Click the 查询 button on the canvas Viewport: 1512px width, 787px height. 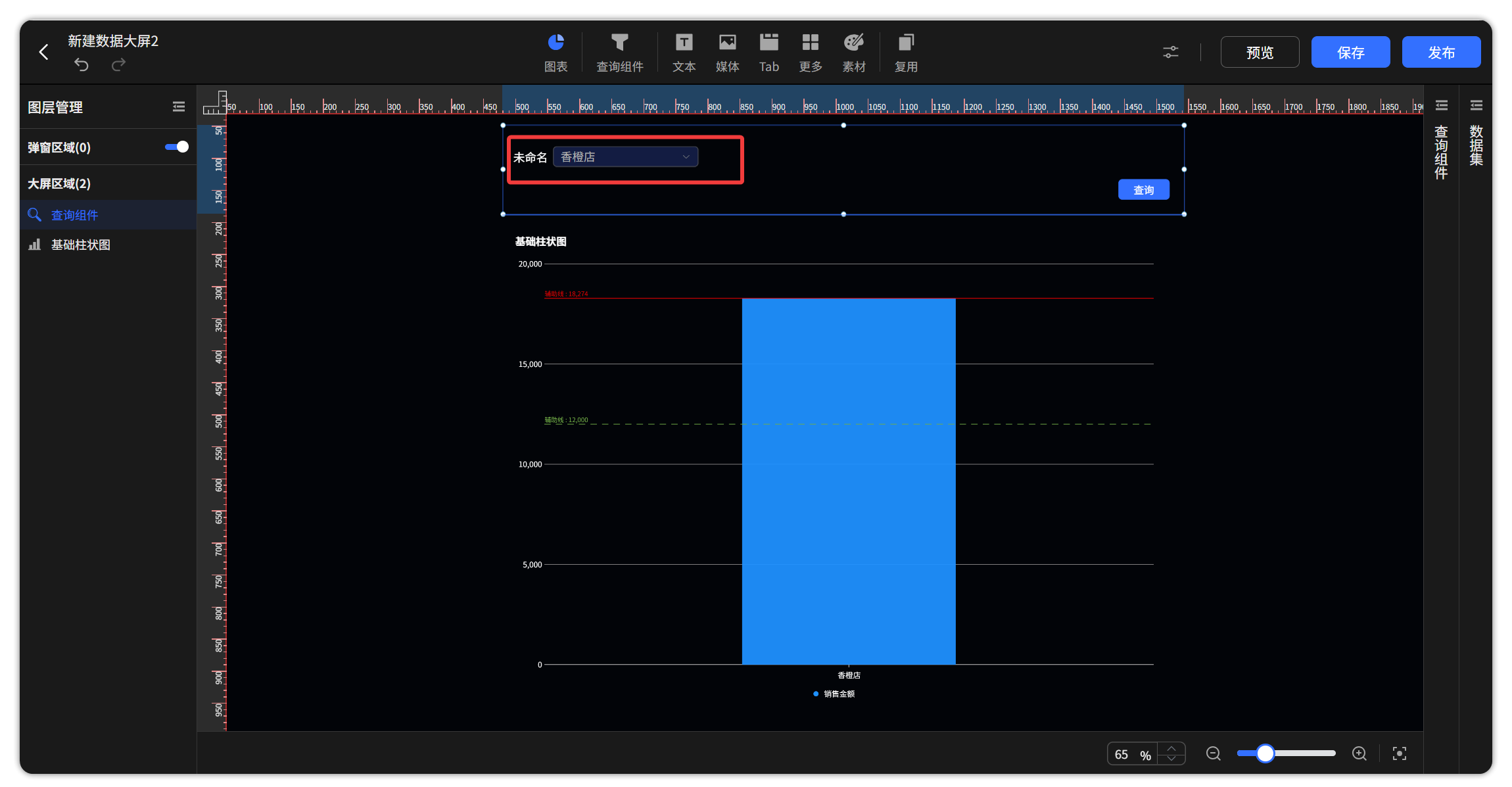[1144, 189]
